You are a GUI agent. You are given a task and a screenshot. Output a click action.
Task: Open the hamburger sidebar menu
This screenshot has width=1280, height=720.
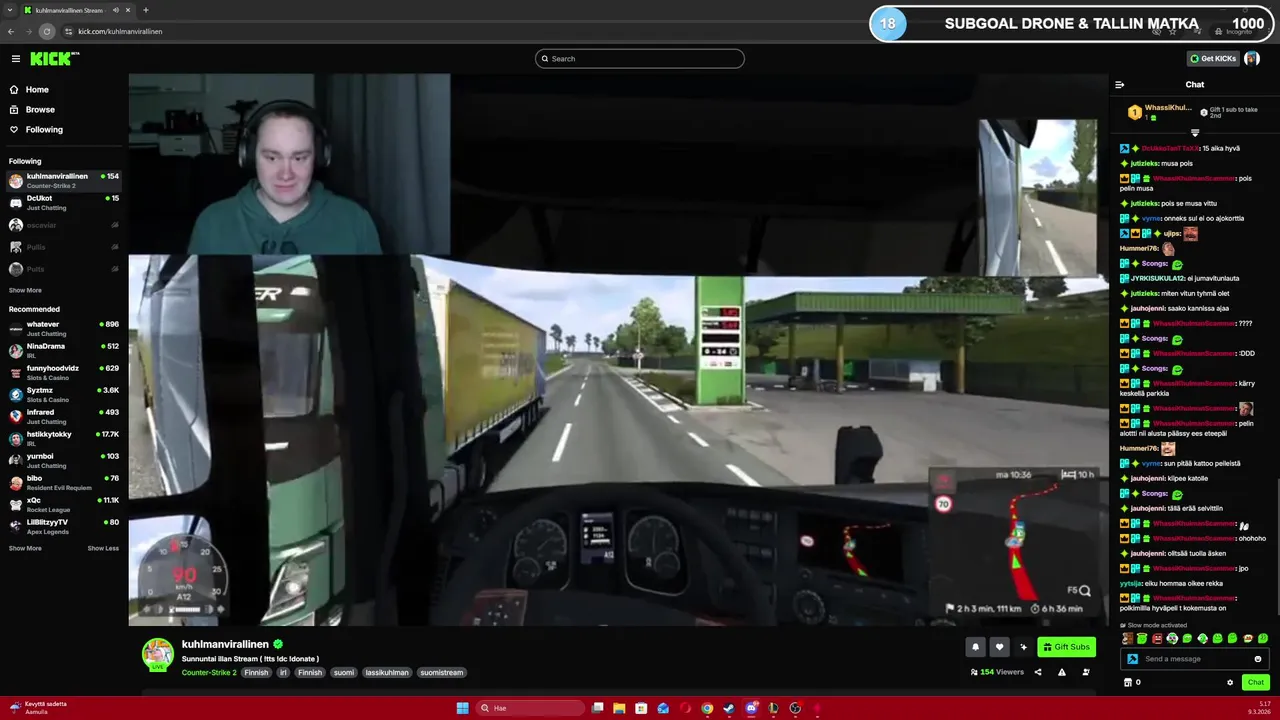(15, 59)
